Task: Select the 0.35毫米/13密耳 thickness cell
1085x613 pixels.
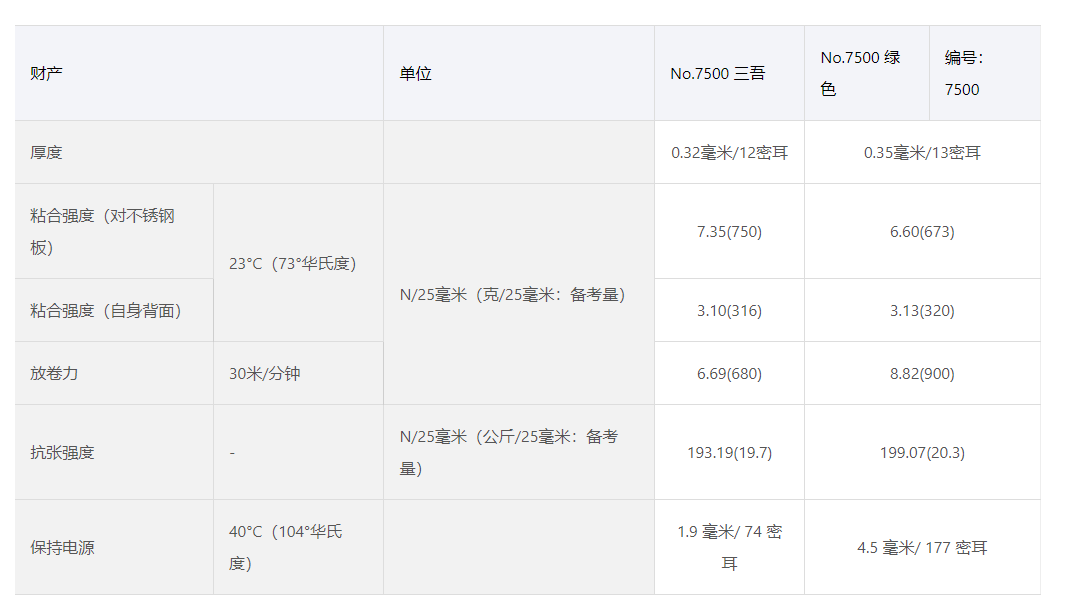Action: [x=922, y=153]
